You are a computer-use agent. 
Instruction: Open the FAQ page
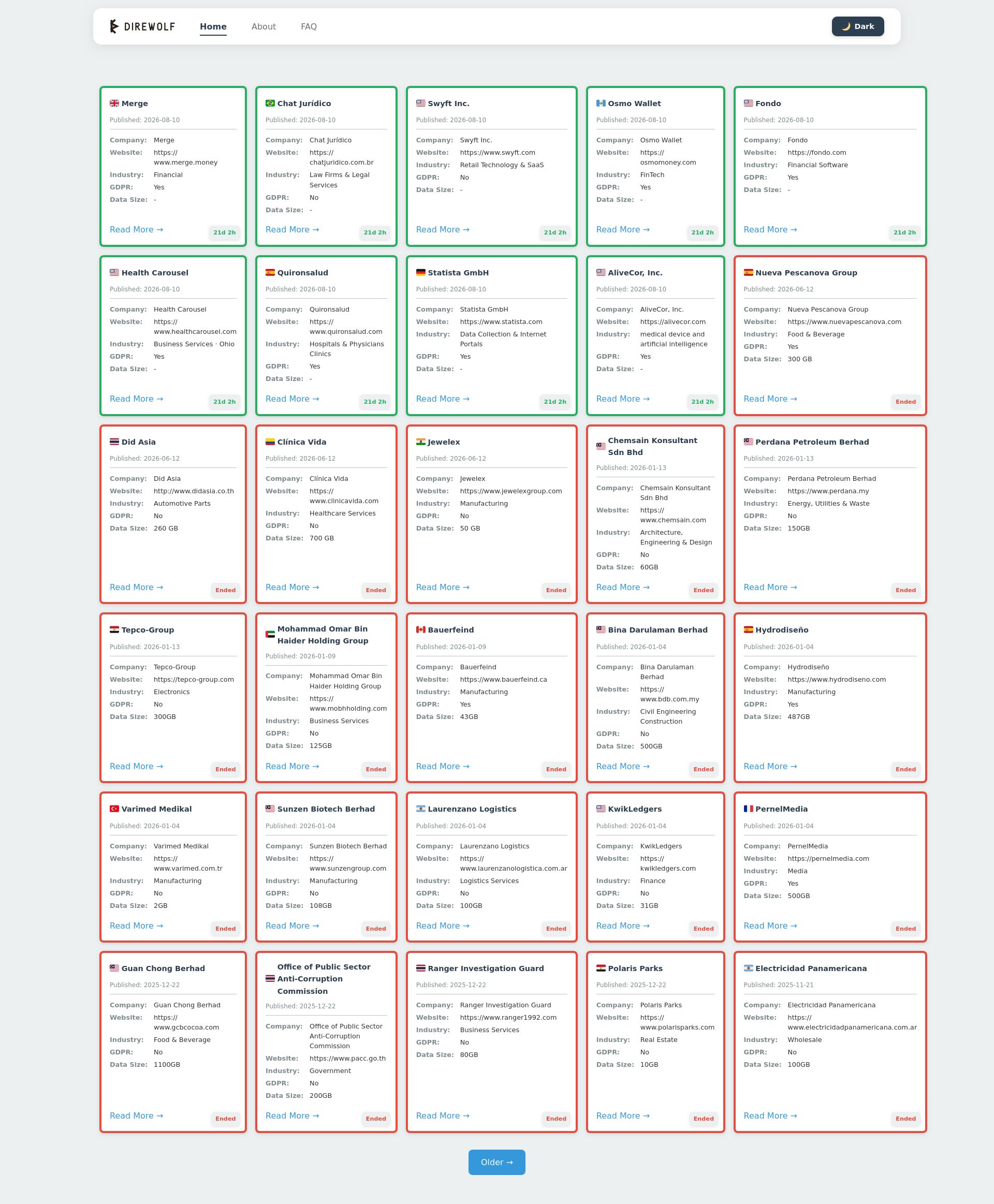tap(309, 26)
